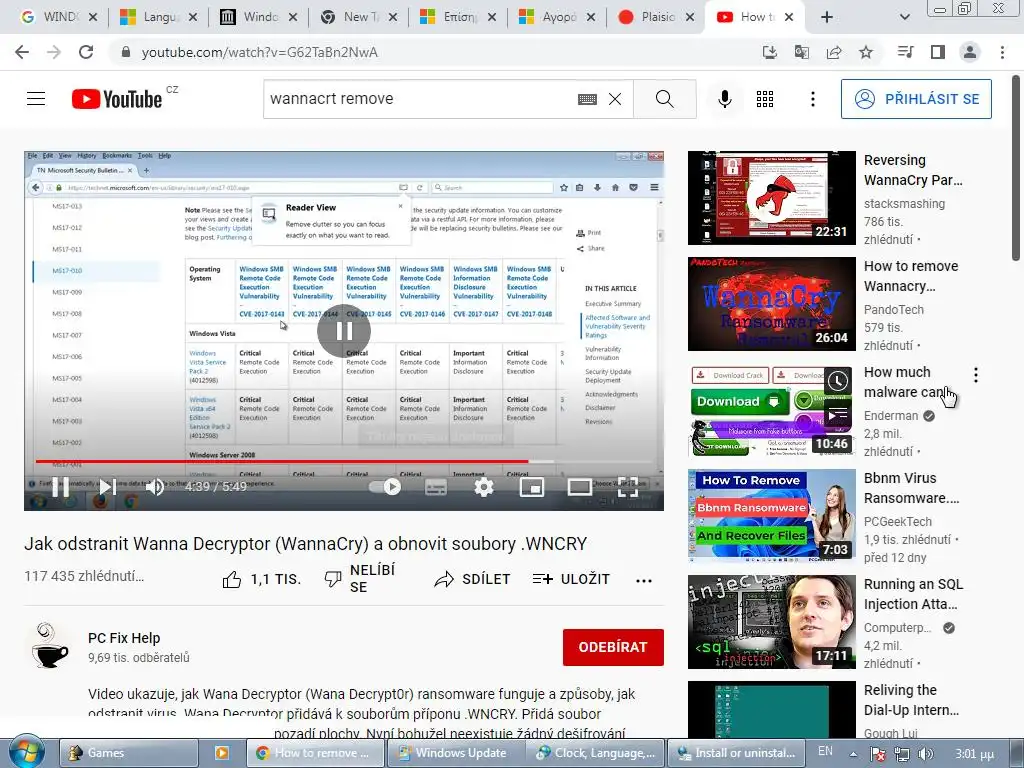Viewport: 1024px width, 768px height.
Task: Subscribe with ODEBÍRAT button
Action: point(613,647)
